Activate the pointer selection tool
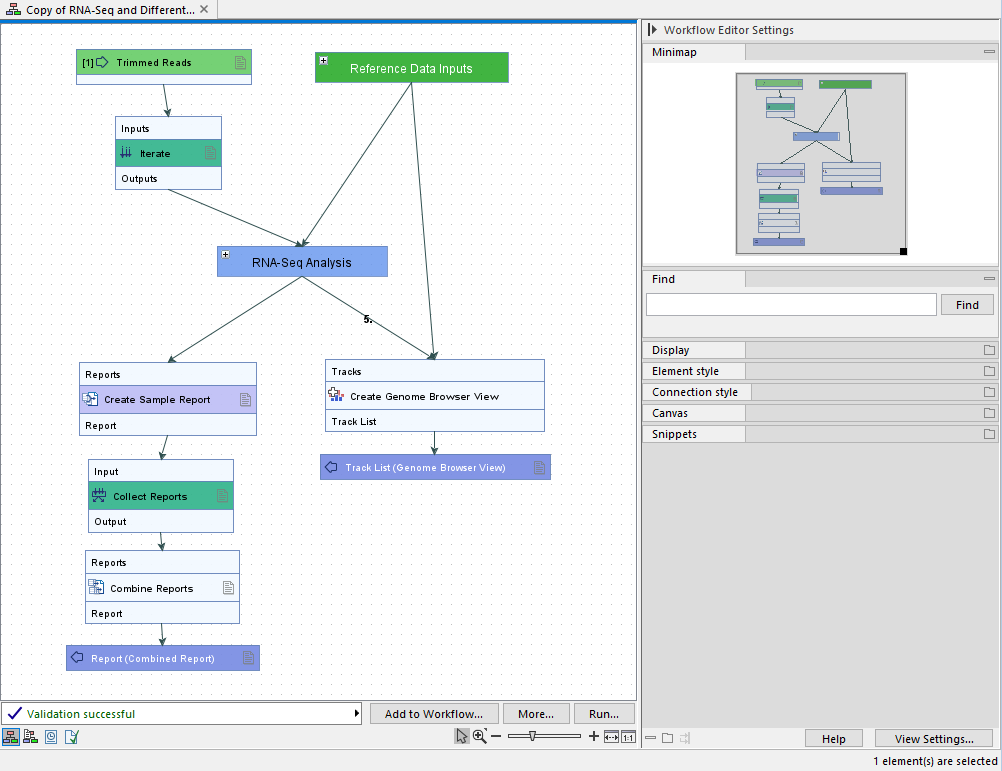 coord(462,735)
